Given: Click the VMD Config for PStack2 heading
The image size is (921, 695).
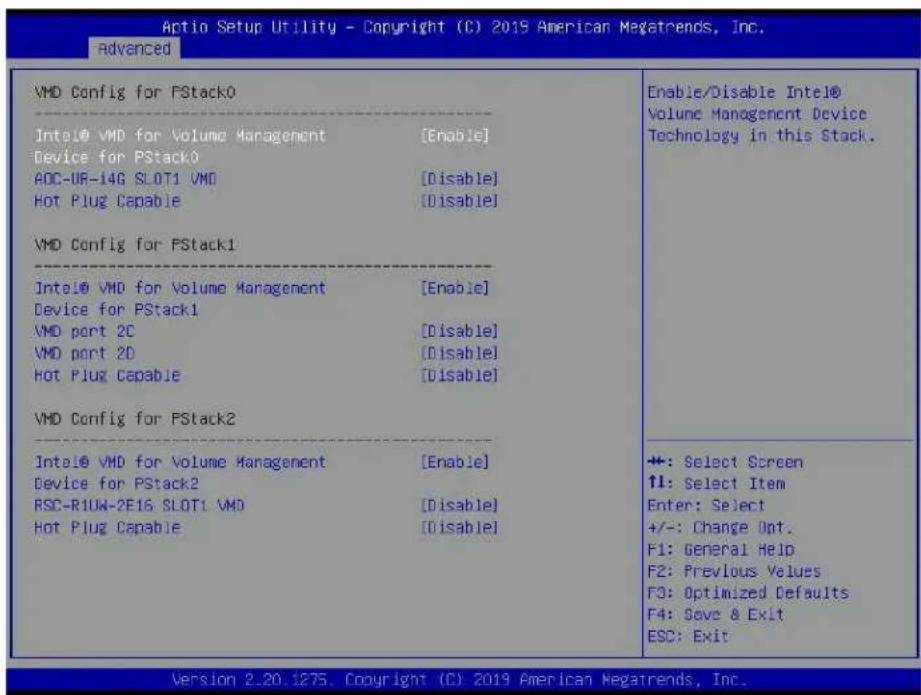Looking at the screenshot, I should click(x=135, y=418).
